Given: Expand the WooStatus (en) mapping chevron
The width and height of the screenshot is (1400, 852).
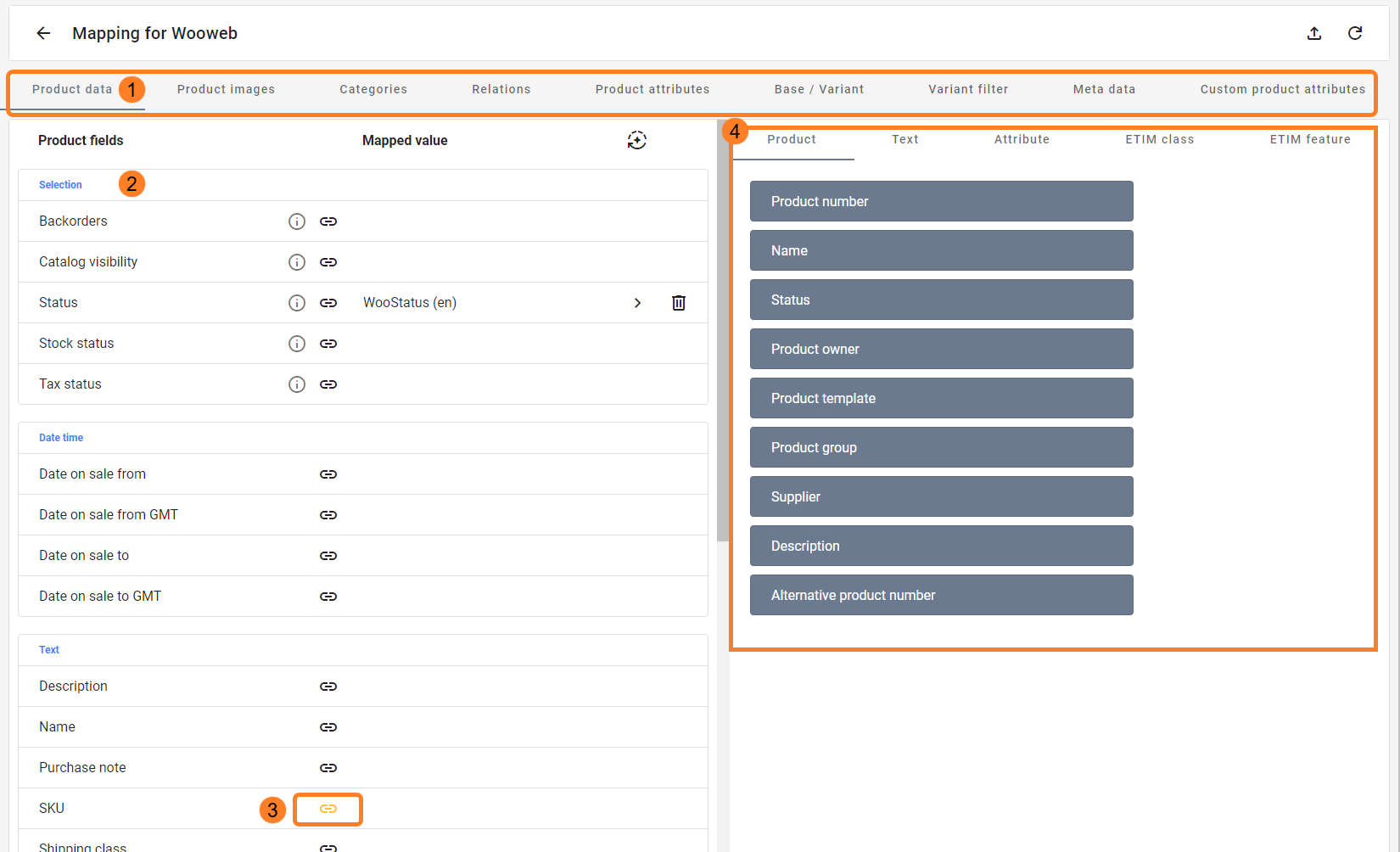Looking at the screenshot, I should point(638,303).
